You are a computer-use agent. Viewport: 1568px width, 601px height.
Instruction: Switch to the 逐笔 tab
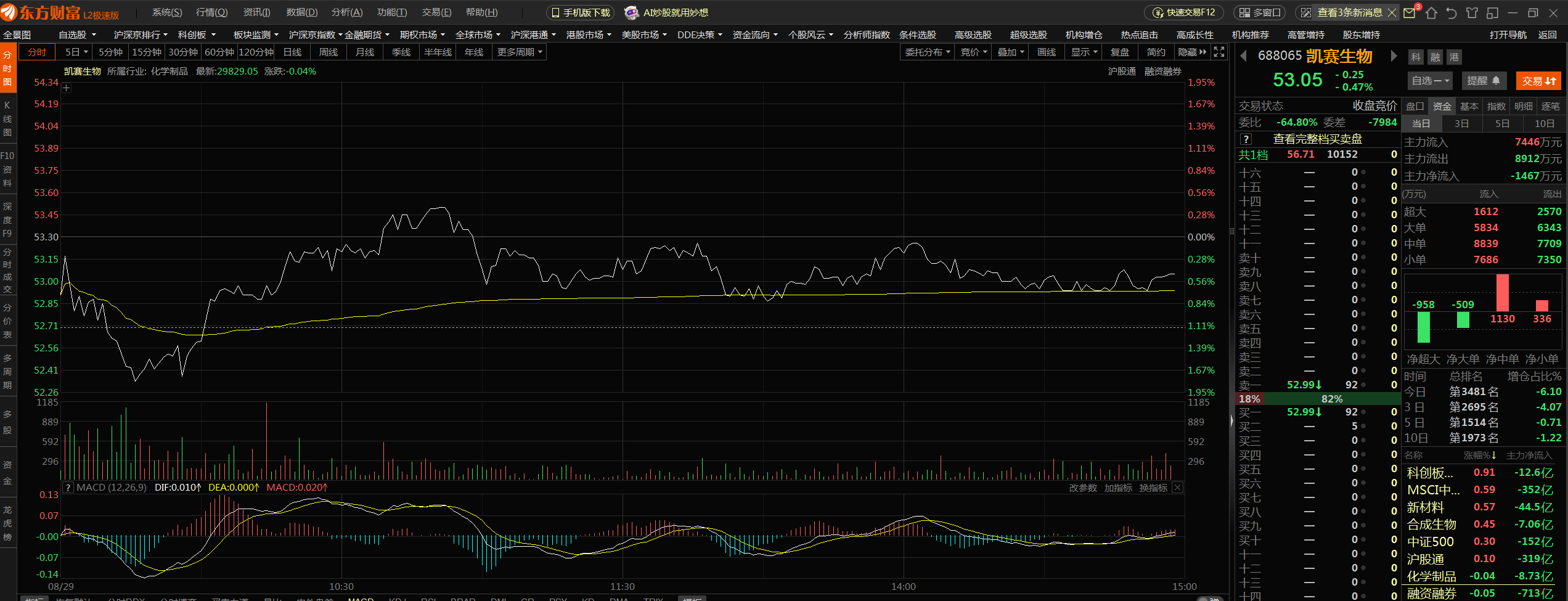pyautogui.click(x=1551, y=106)
